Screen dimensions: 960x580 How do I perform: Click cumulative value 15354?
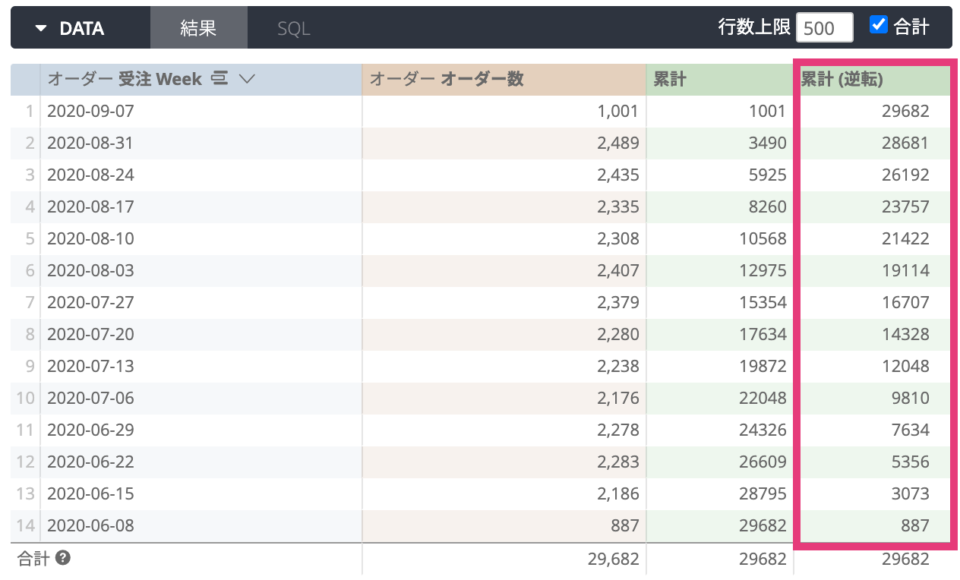pyautogui.click(x=763, y=302)
